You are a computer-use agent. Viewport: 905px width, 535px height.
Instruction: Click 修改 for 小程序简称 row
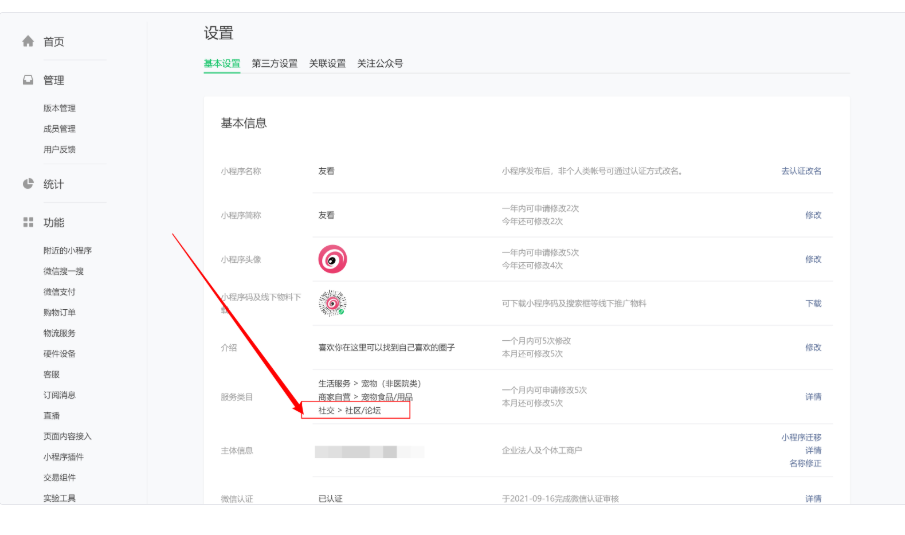click(x=813, y=215)
